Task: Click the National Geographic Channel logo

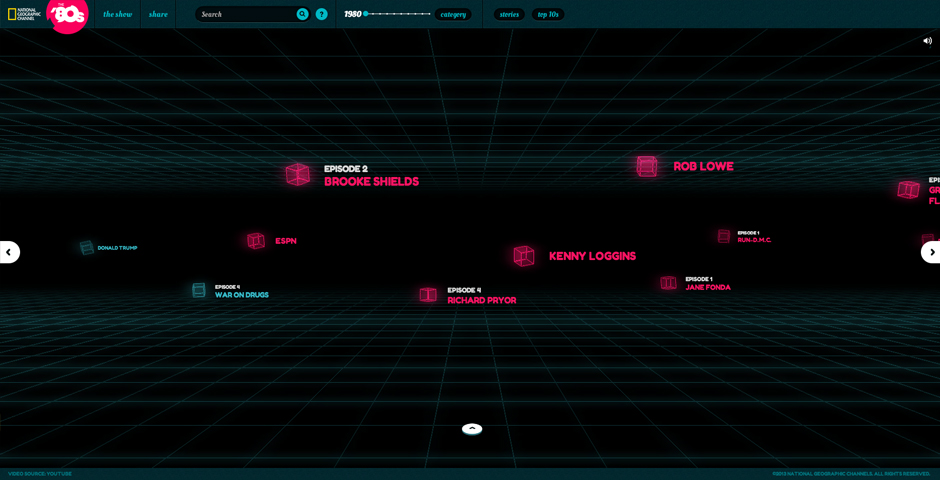Action: [24, 14]
